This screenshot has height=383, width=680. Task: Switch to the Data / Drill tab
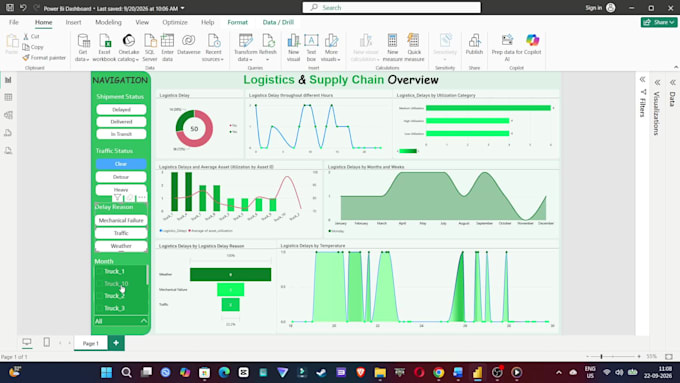click(278, 22)
